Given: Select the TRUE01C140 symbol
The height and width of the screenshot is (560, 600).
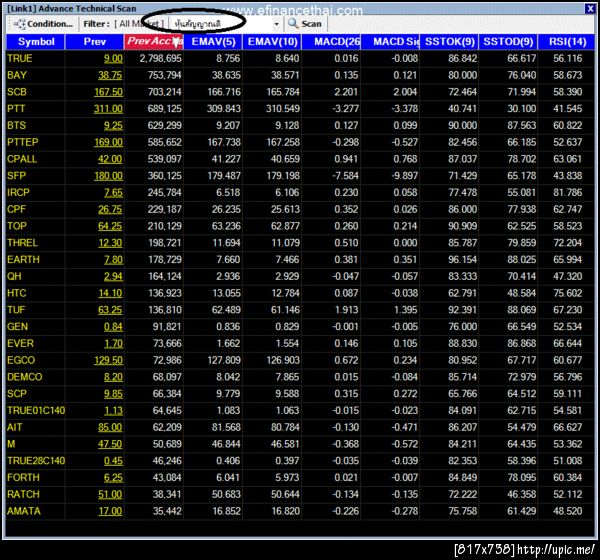Looking at the screenshot, I should click(x=36, y=411).
